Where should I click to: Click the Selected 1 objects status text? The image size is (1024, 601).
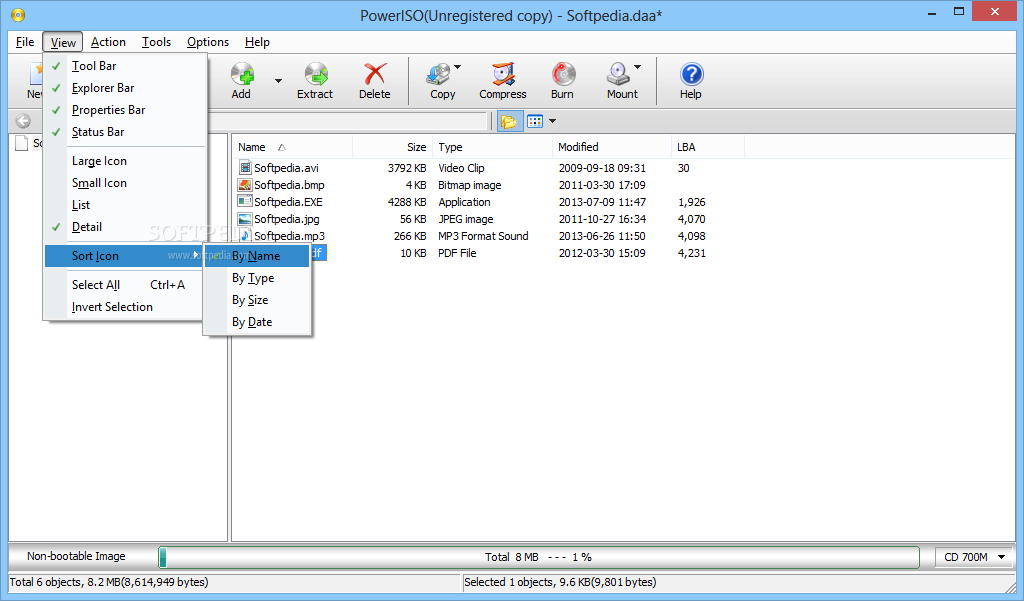point(560,582)
